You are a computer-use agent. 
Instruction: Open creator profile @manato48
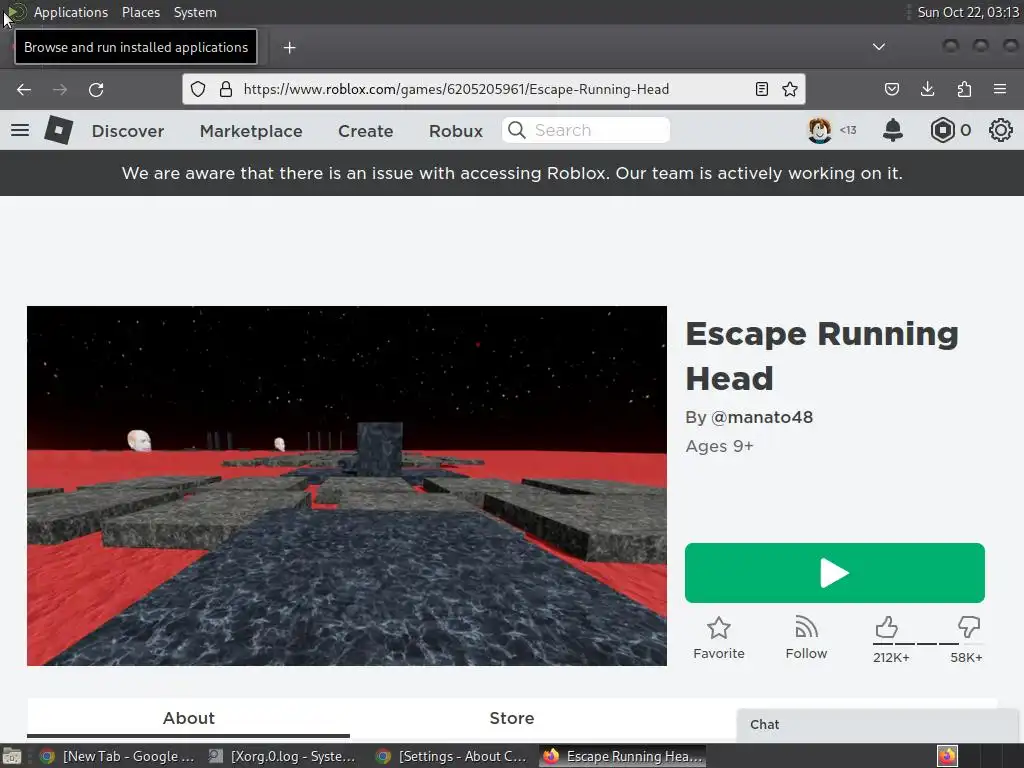761,417
